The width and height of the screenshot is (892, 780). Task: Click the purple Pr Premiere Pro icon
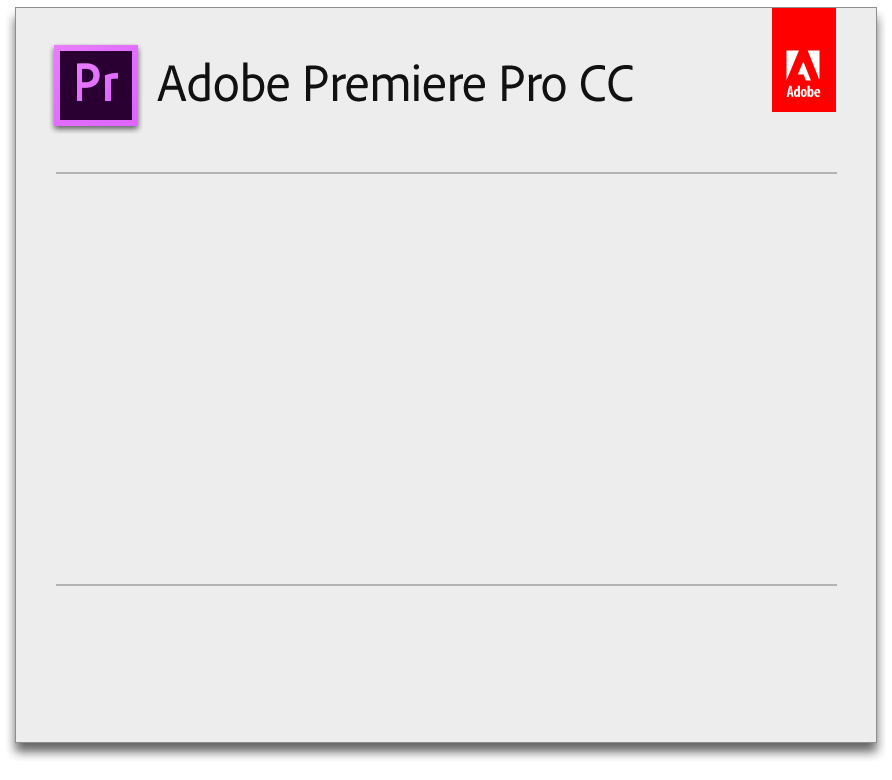coord(95,85)
